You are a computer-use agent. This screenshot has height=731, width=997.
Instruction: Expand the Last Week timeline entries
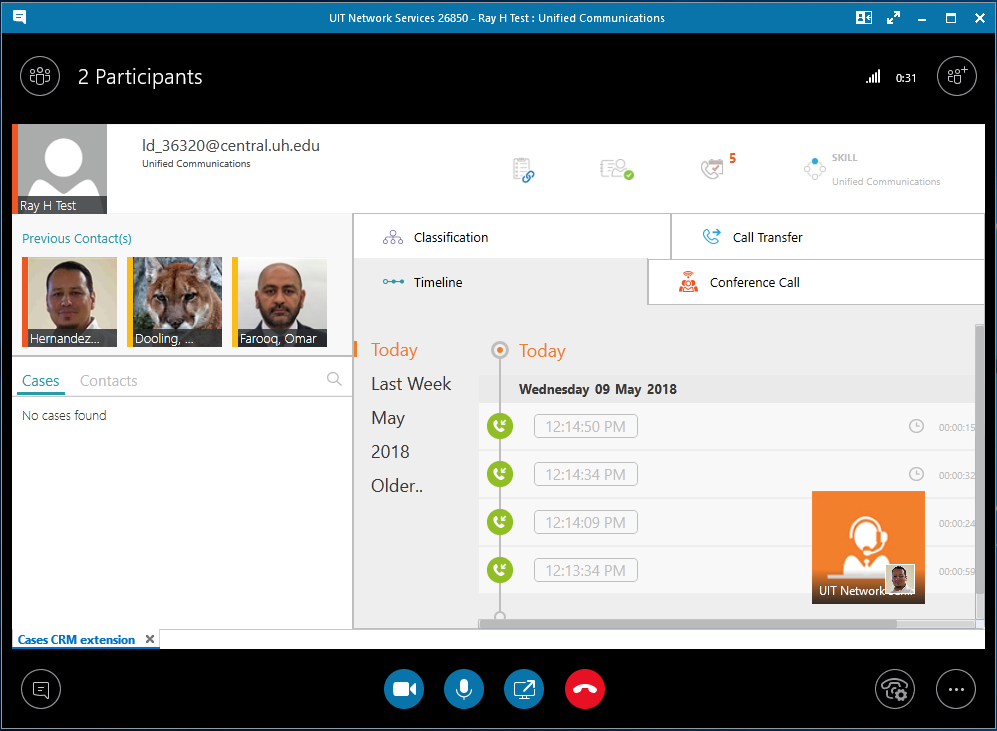point(411,383)
